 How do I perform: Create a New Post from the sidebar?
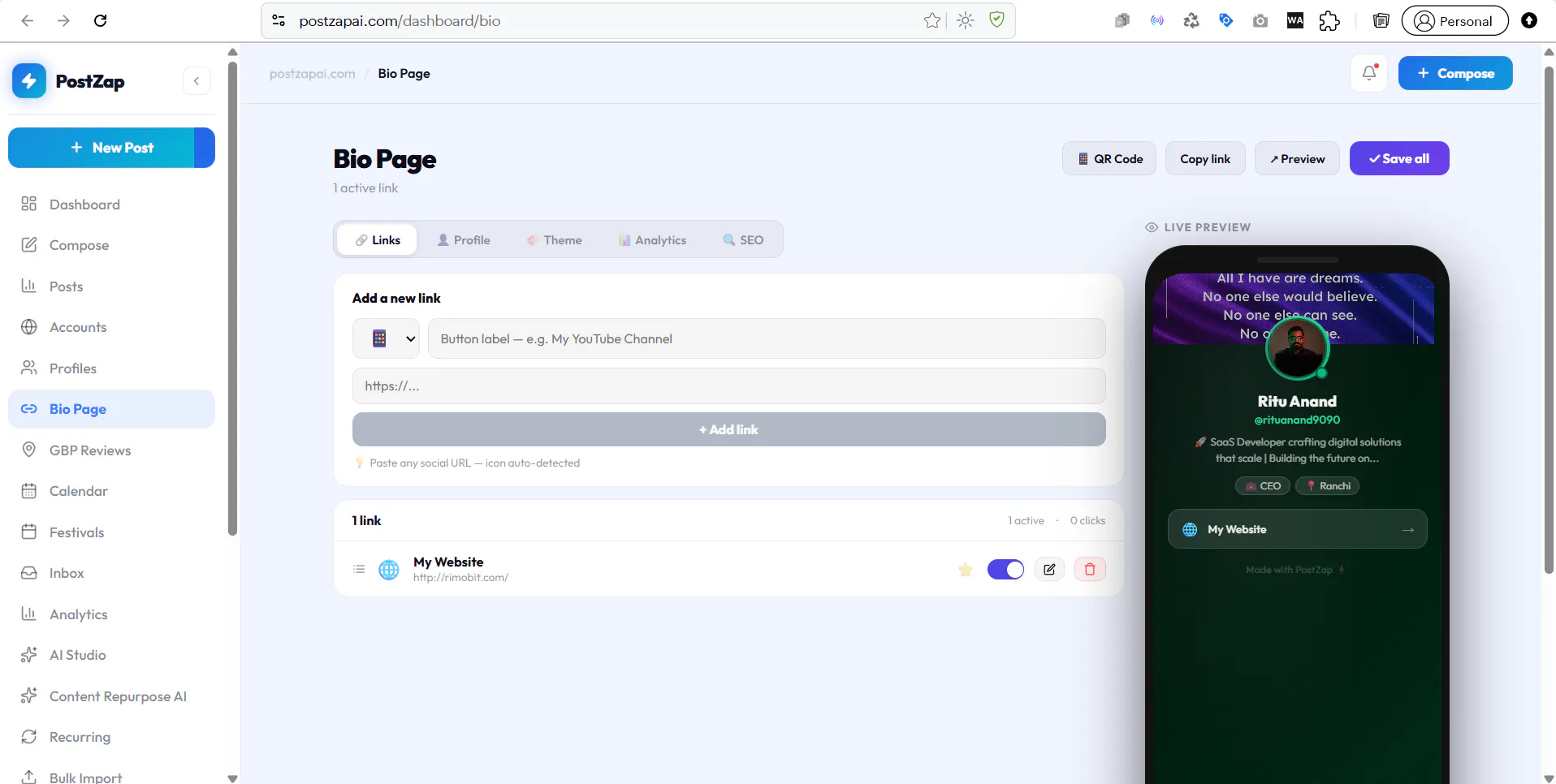(111, 148)
